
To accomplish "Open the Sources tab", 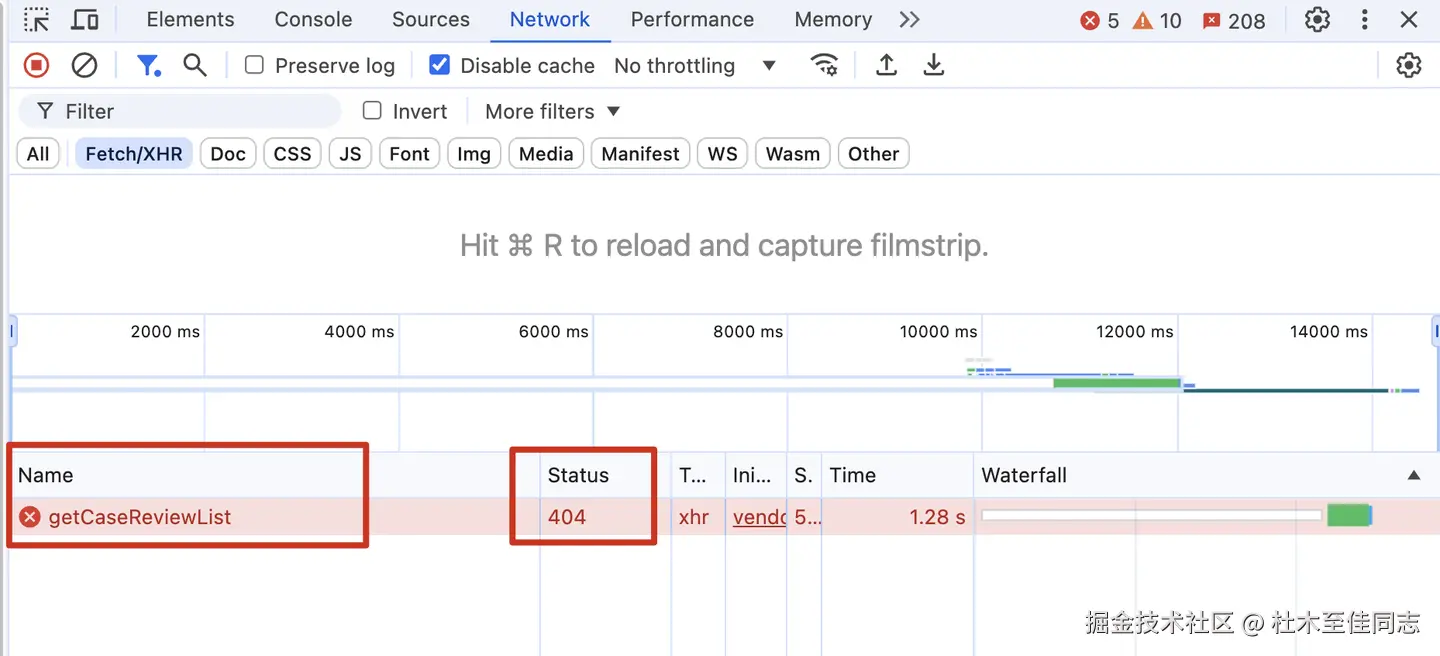I will tap(431, 20).
